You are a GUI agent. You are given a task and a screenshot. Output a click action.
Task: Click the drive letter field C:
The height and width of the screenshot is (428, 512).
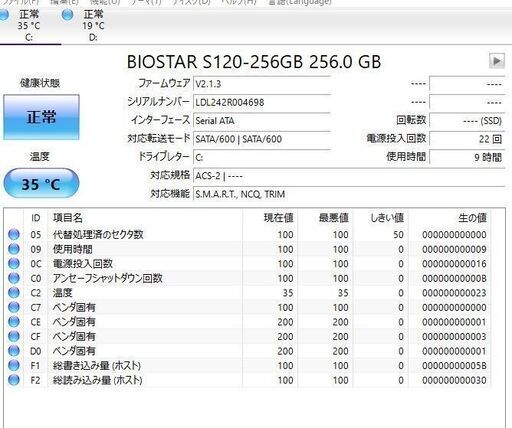[x=262, y=157]
